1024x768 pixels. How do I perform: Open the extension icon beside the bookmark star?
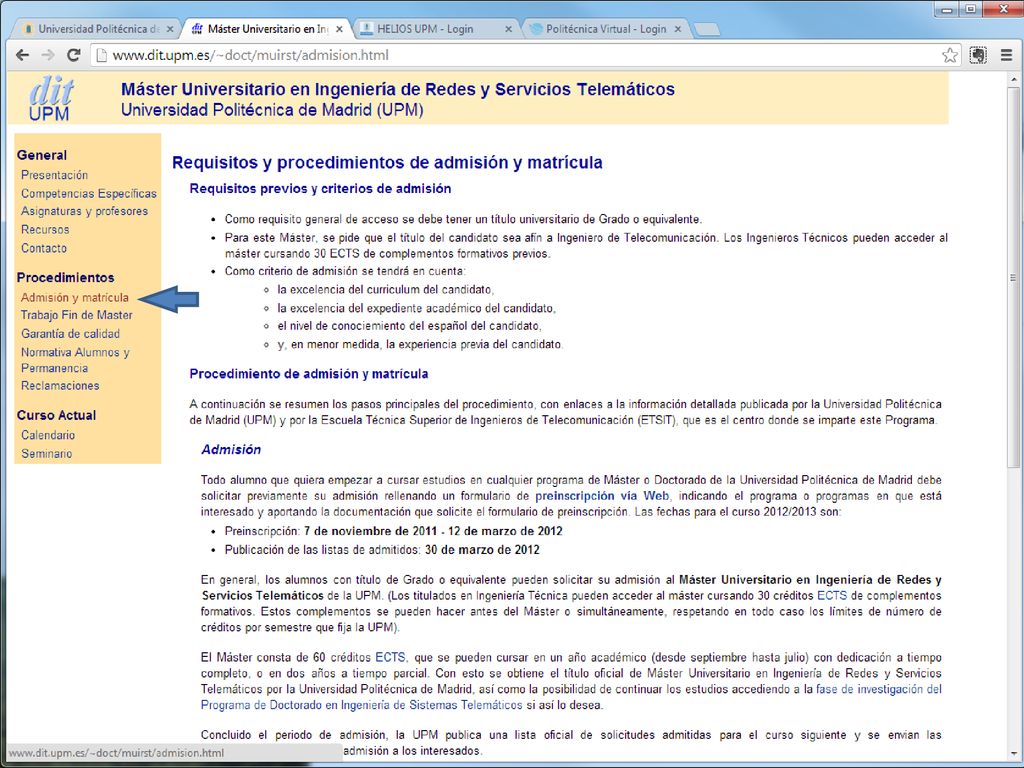tap(978, 56)
